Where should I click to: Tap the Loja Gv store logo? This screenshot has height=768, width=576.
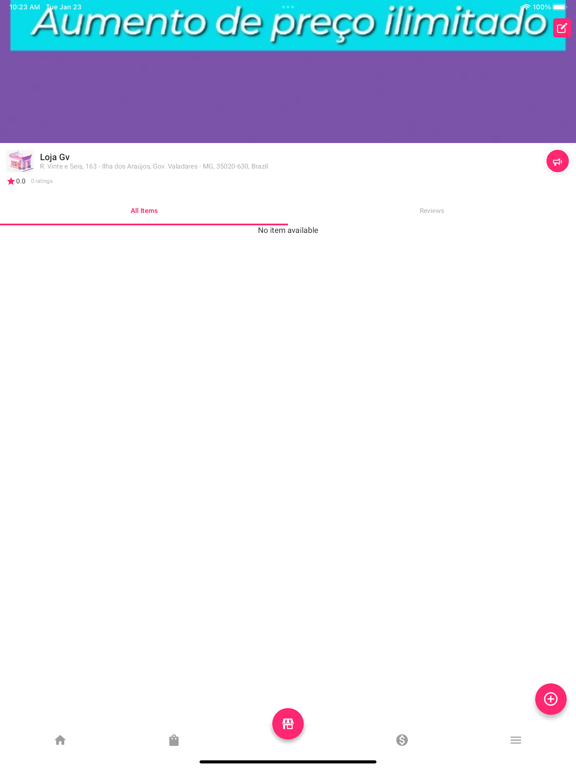(x=20, y=161)
